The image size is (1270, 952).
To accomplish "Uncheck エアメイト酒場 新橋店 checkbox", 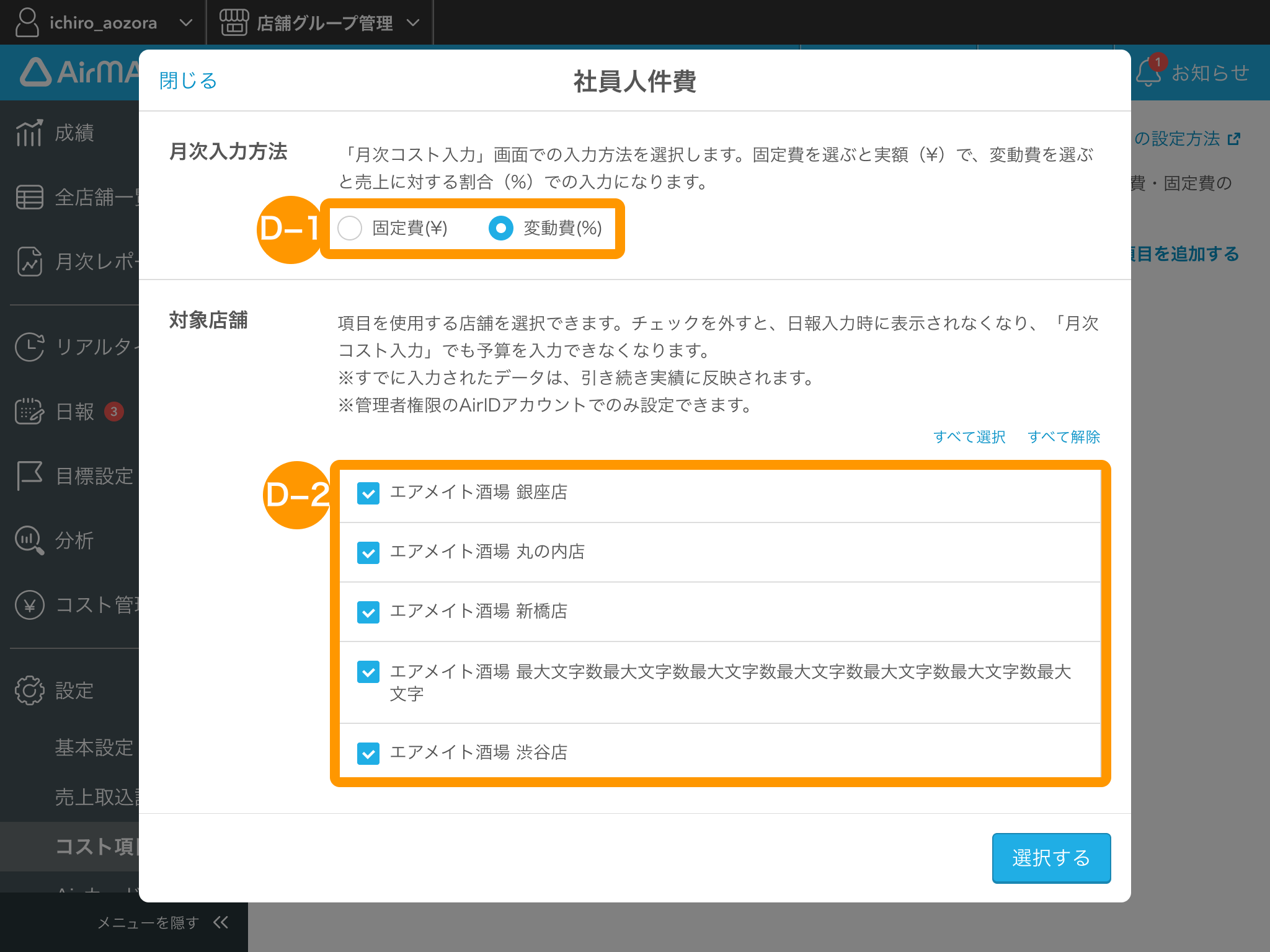I will click(x=368, y=612).
